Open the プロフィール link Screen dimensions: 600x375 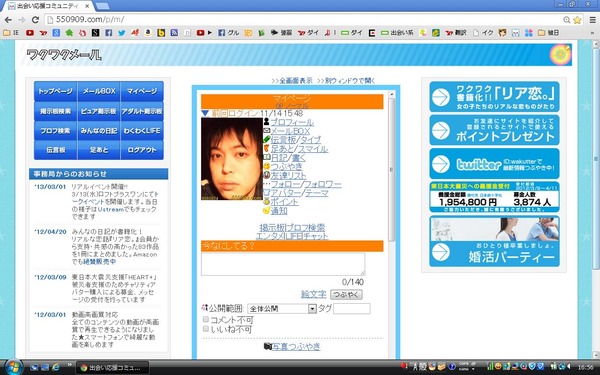pyautogui.click(x=292, y=122)
